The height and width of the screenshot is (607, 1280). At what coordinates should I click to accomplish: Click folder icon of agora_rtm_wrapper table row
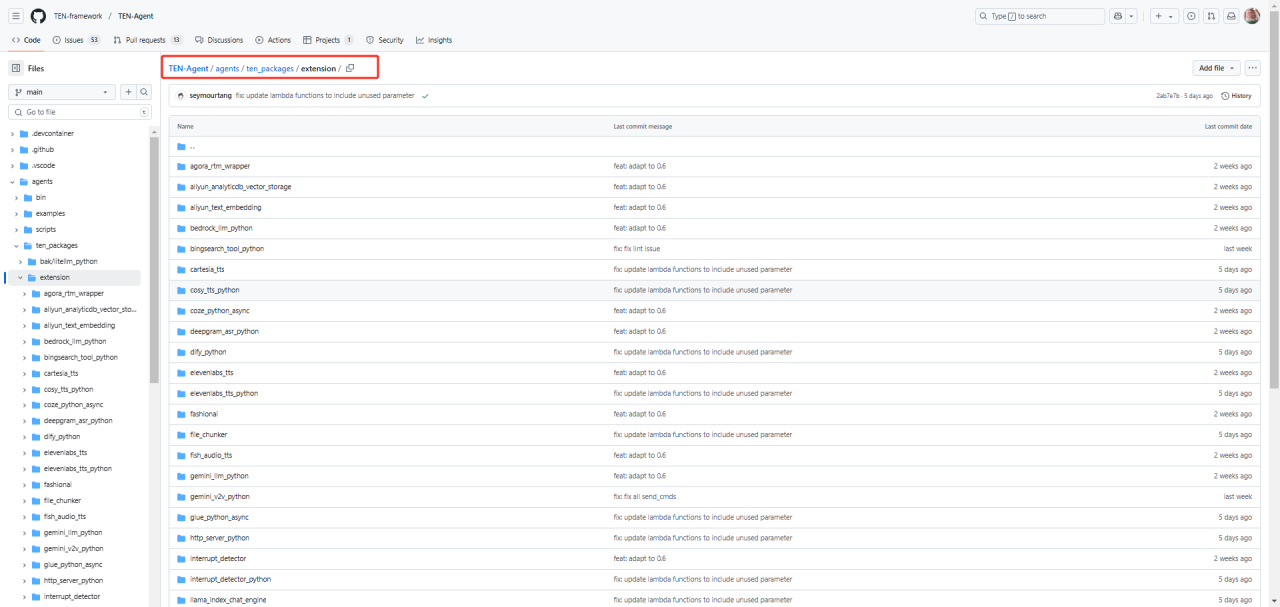[x=182, y=166]
